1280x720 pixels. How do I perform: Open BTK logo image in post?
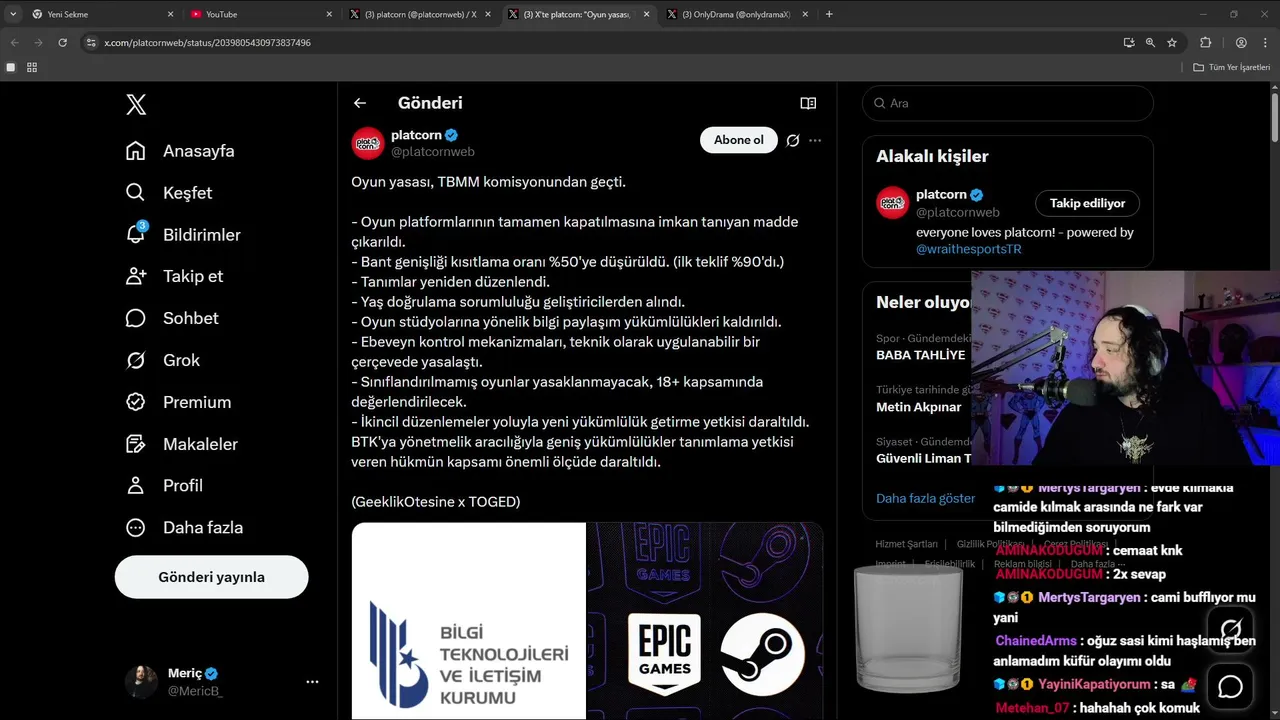(x=468, y=621)
